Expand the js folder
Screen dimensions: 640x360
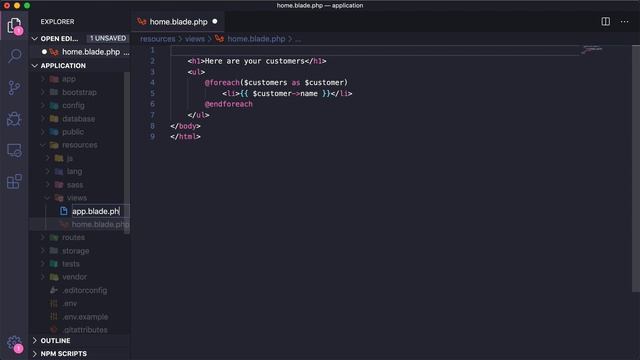(69, 158)
